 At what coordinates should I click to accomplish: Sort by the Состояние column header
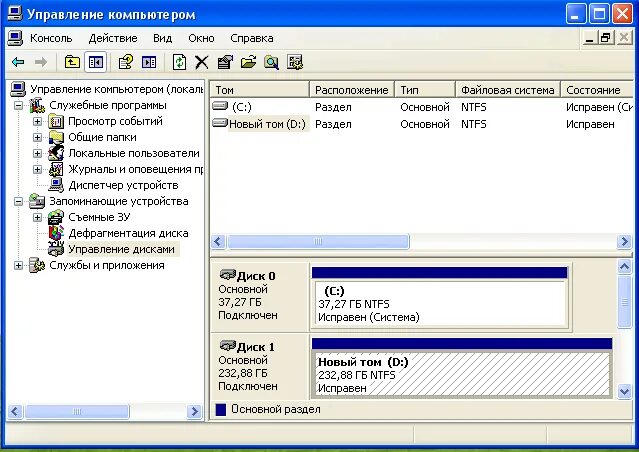pyautogui.click(x=597, y=90)
